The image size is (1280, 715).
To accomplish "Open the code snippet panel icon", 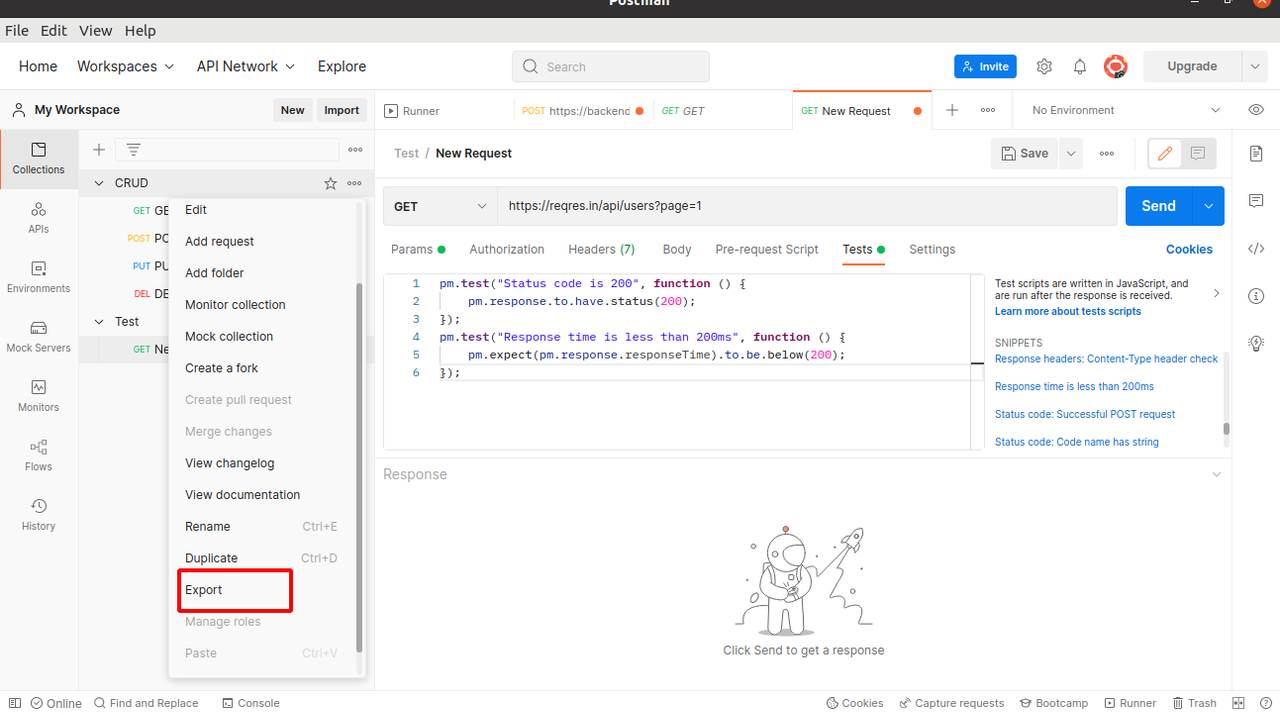I will click(1256, 249).
